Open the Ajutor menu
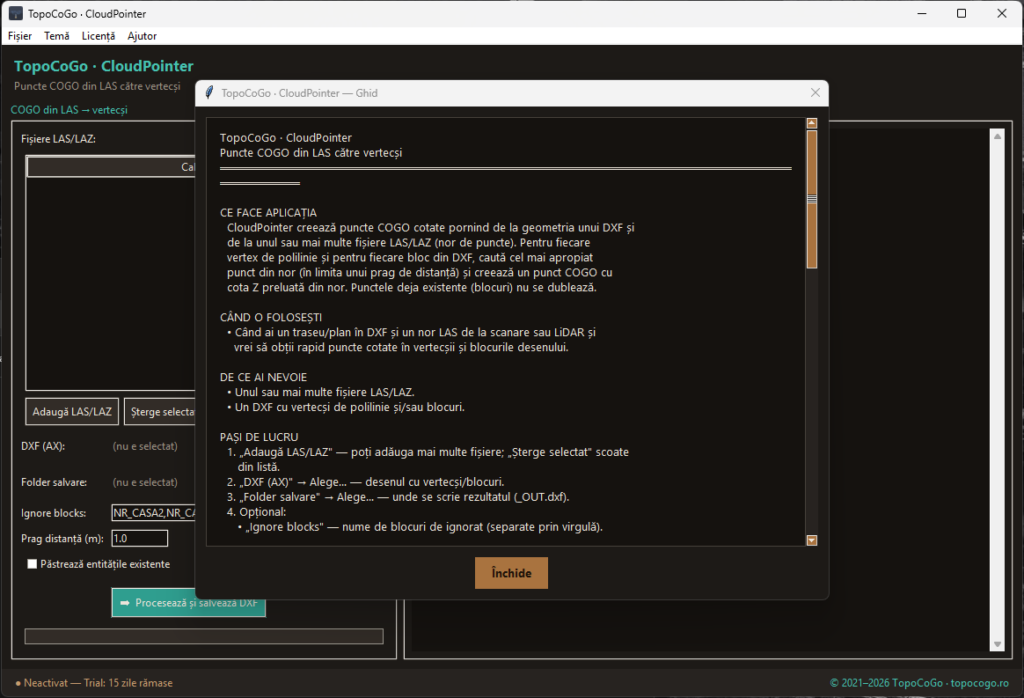Viewport: 1024px width, 698px height. click(x=142, y=36)
